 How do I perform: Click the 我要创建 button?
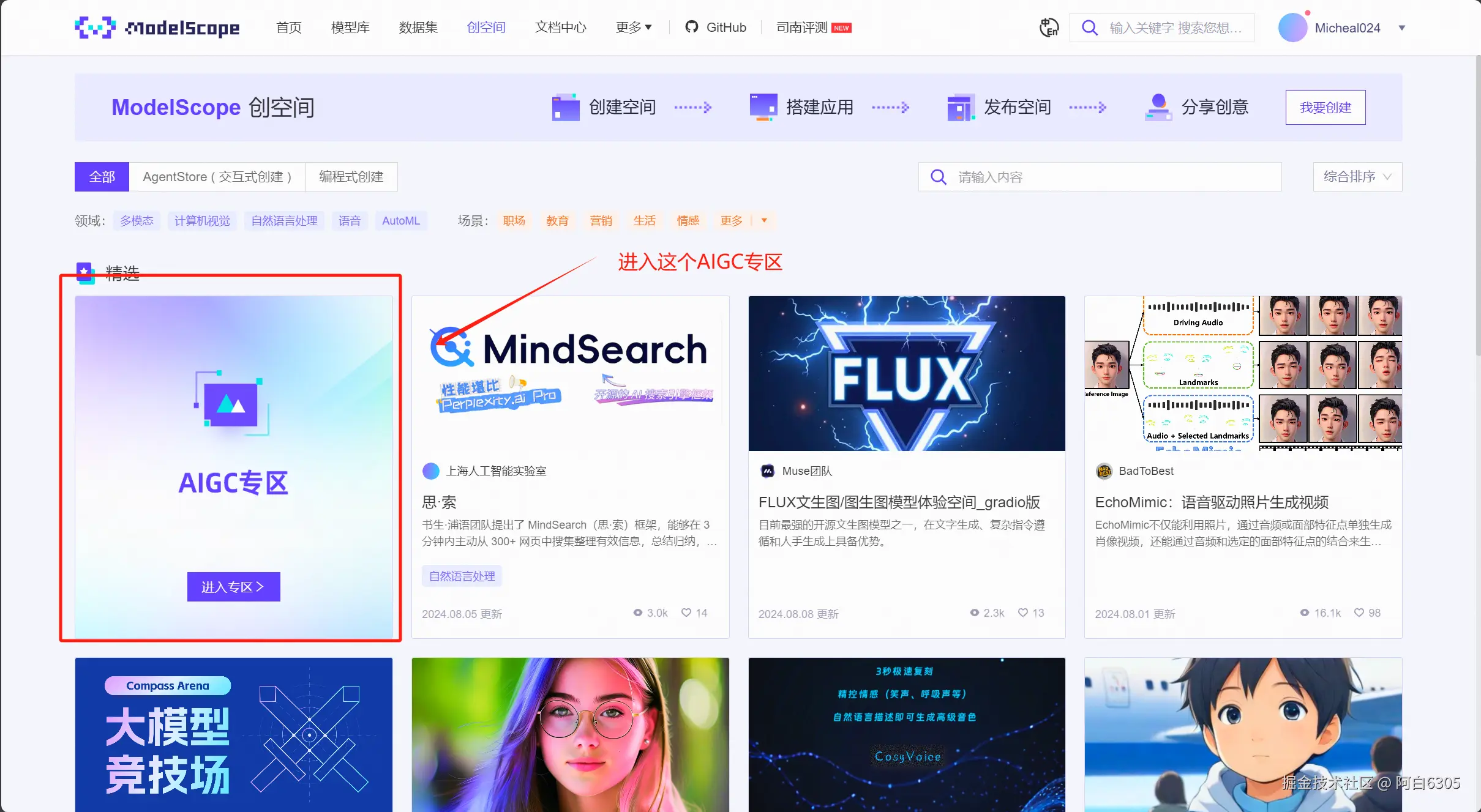click(1325, 108)
